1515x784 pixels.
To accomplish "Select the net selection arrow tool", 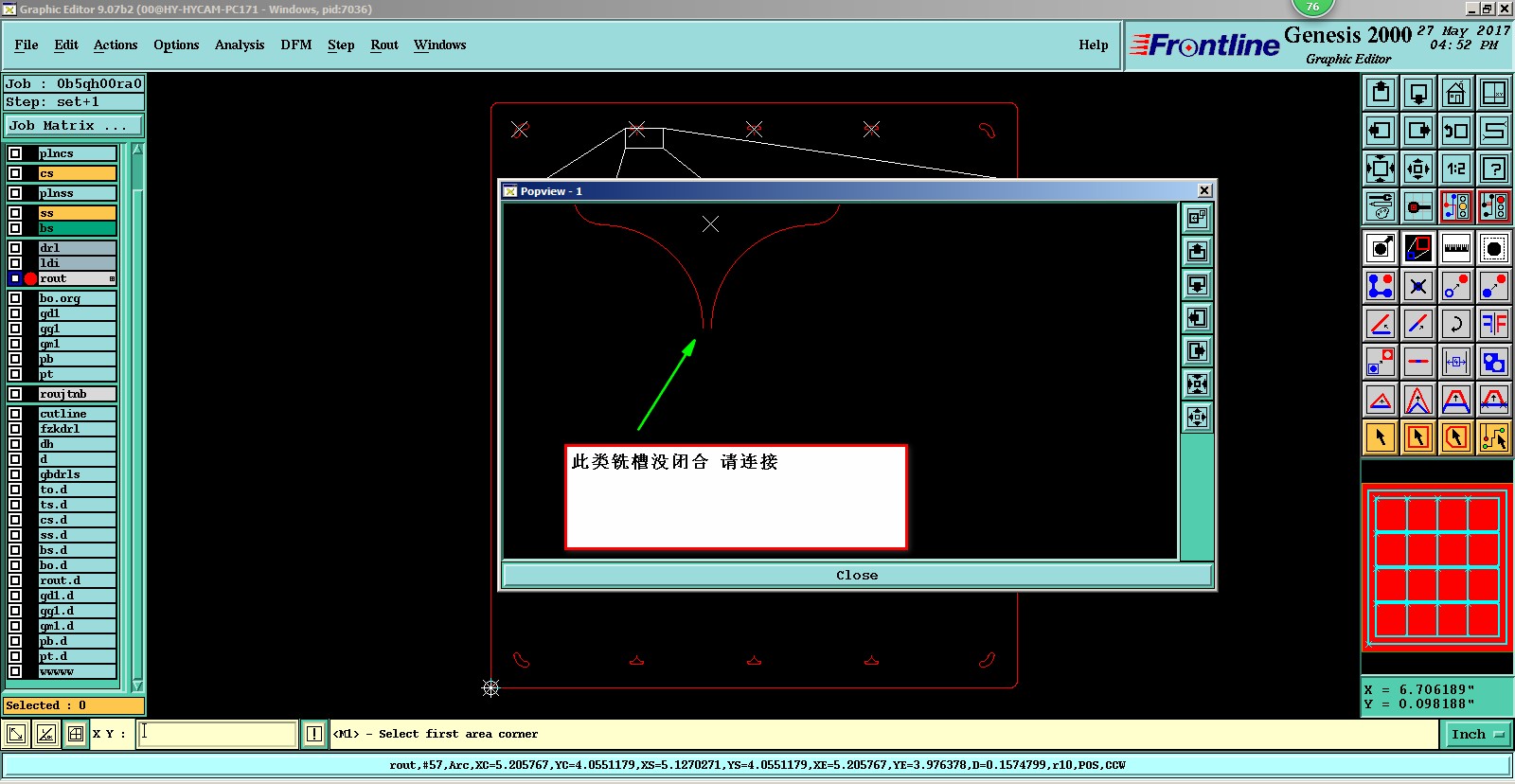I will 1494,437.
